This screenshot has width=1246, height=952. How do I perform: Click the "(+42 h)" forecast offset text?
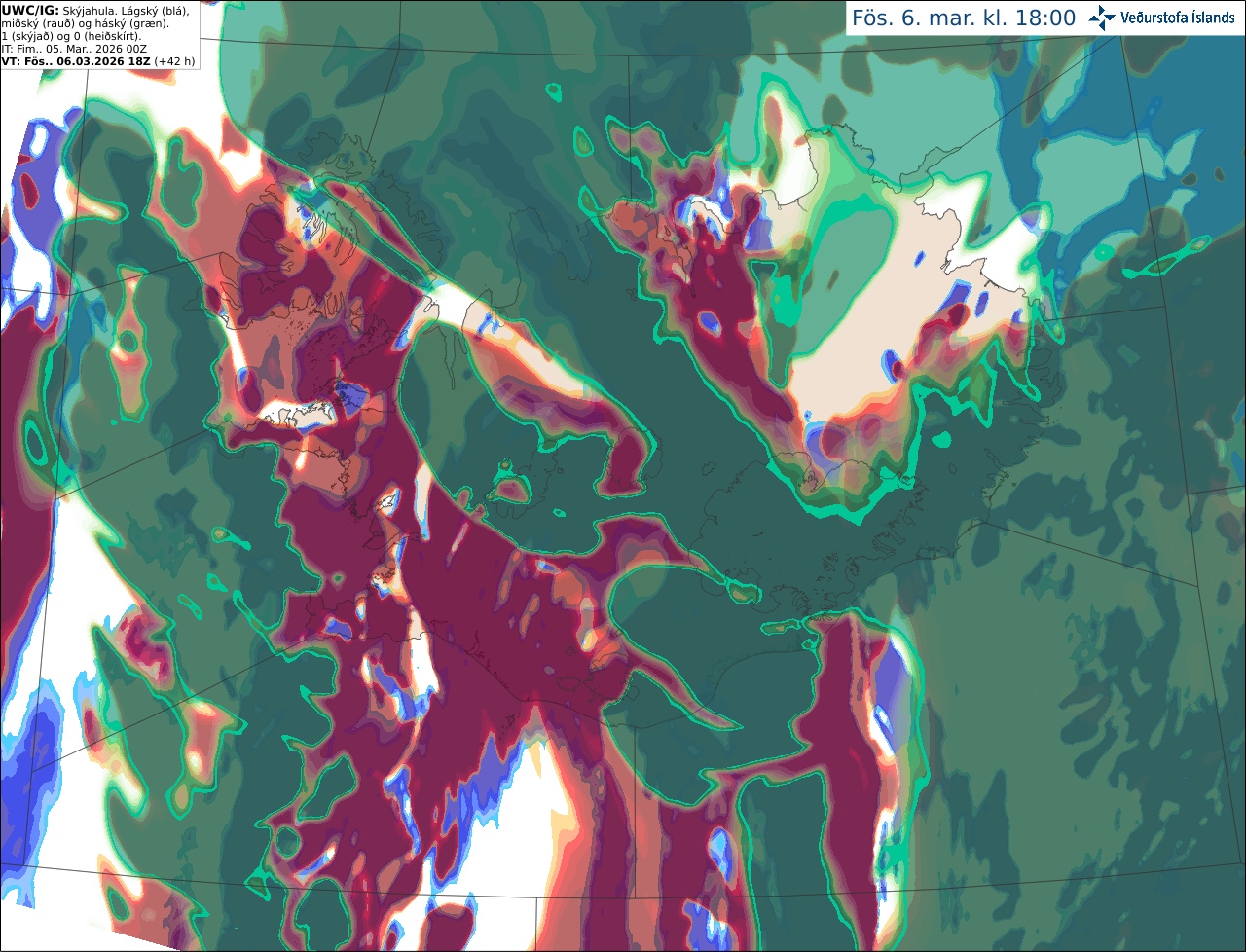tap(174, 61)
